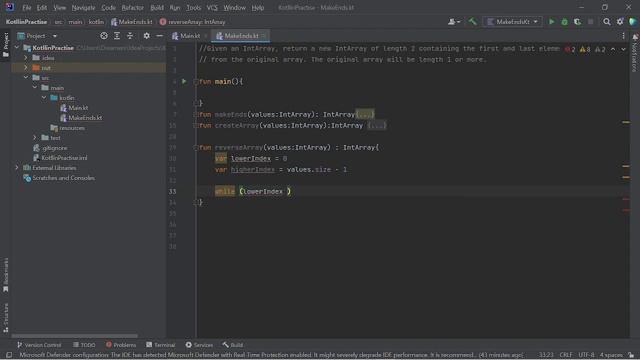Open the Services tool window

point(199,345)
